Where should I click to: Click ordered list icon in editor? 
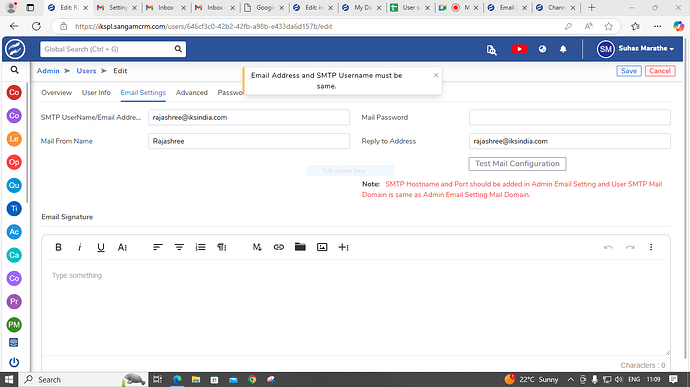[x=201, y=247]
